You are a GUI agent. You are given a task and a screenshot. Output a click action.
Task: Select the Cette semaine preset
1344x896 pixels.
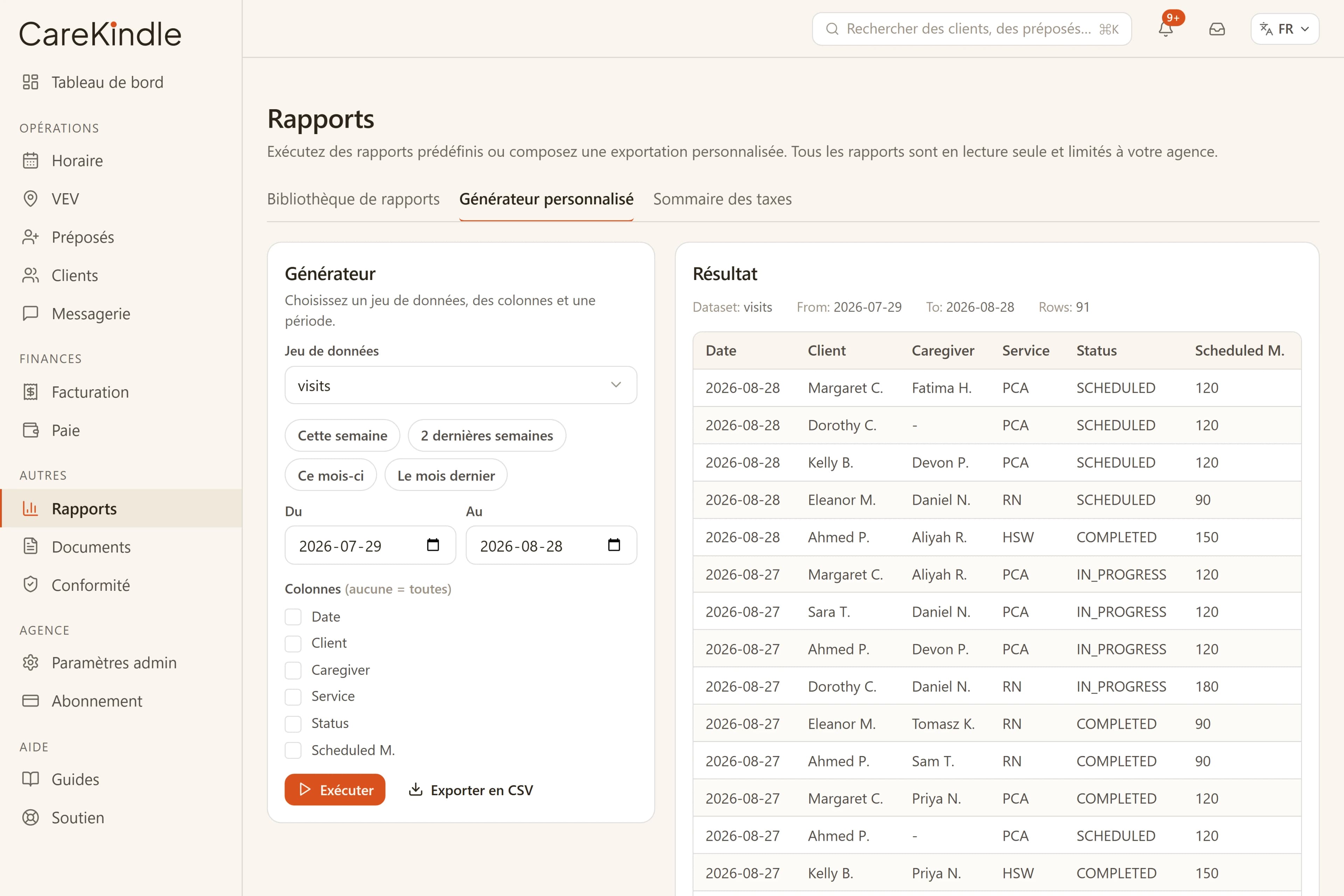[x=342, y=435]
